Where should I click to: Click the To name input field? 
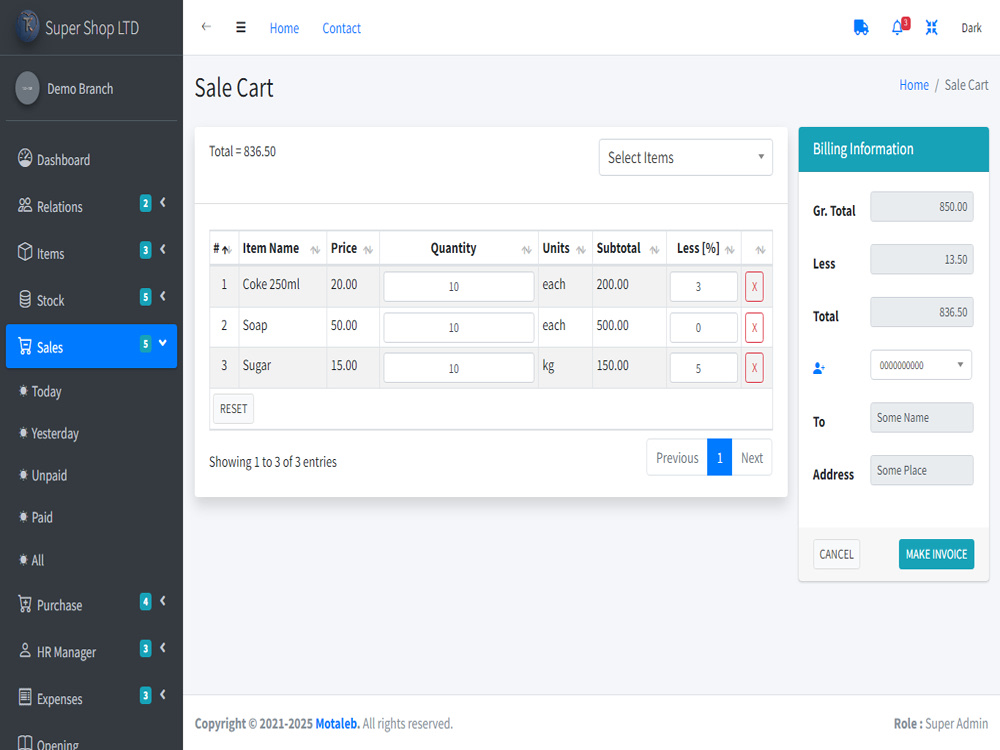coord(922,417)
